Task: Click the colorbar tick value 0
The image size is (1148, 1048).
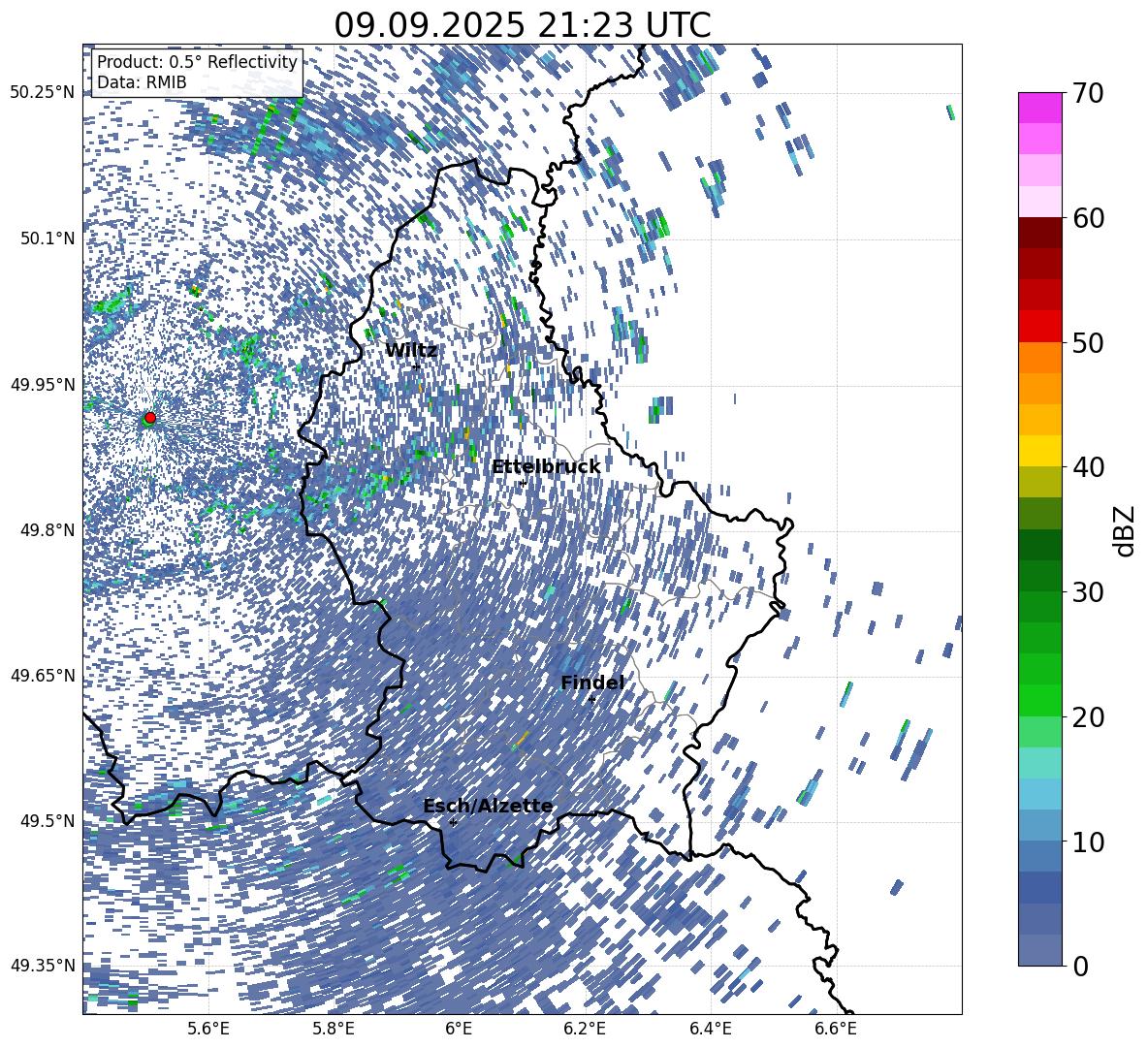Action: tap(1081, 966)
